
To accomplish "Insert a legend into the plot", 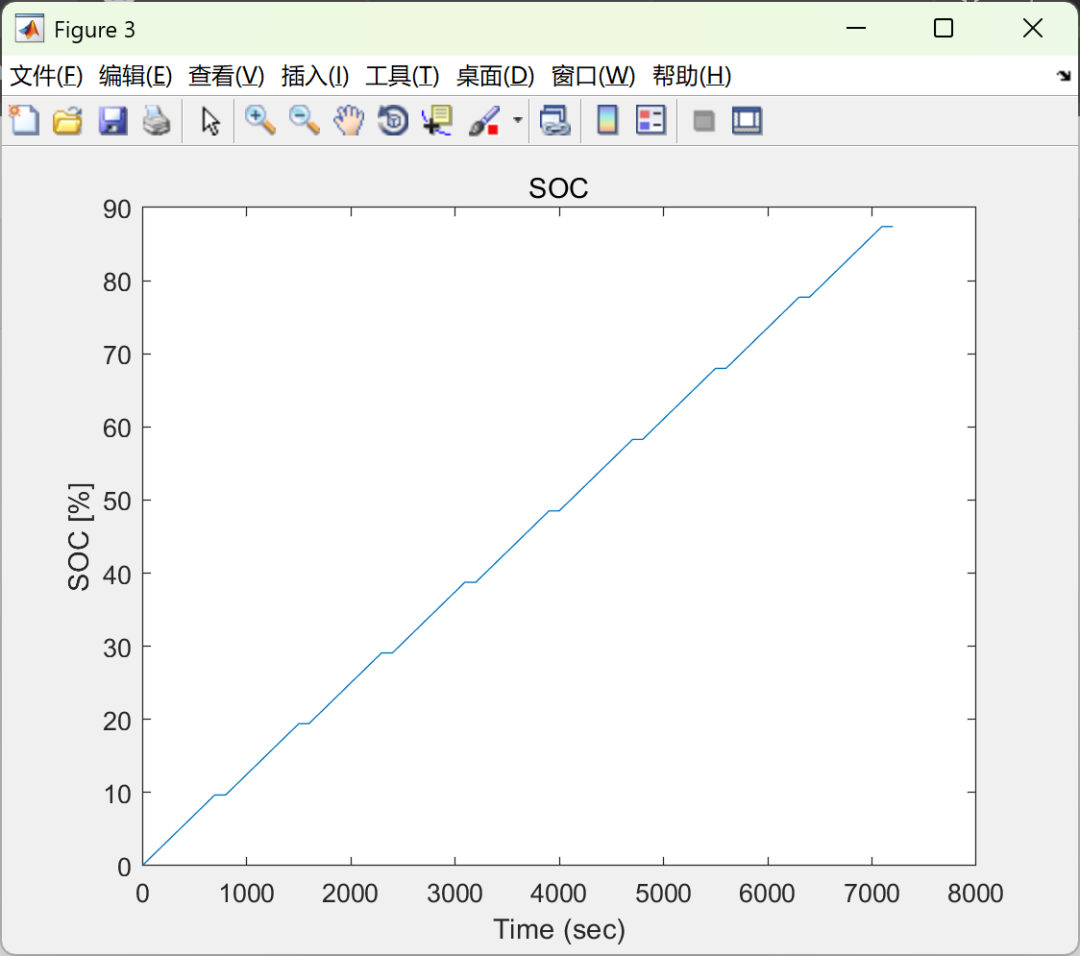I will 651,120.
